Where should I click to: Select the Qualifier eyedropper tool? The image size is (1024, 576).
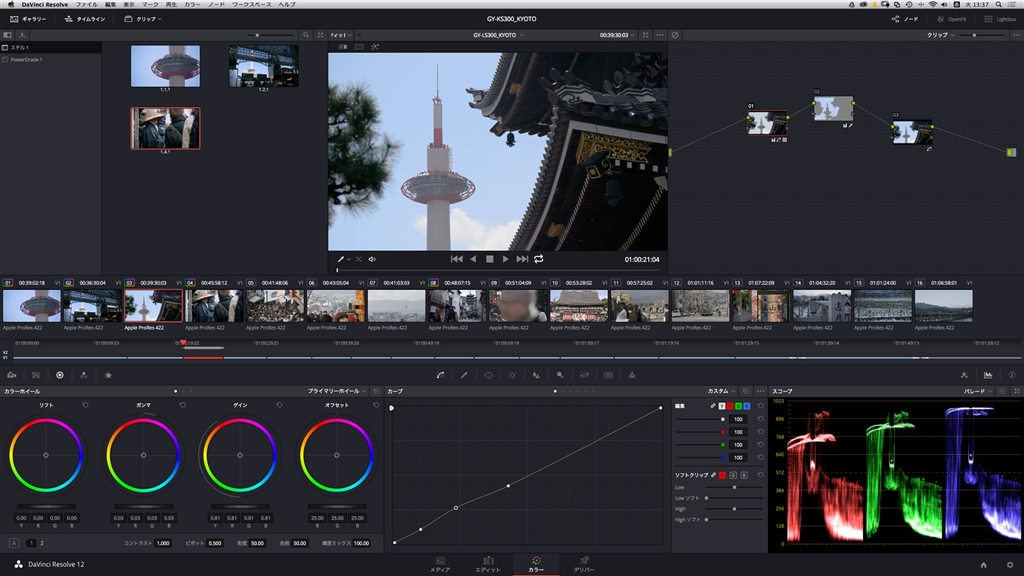pyautogui.click(x=464, y=375)
